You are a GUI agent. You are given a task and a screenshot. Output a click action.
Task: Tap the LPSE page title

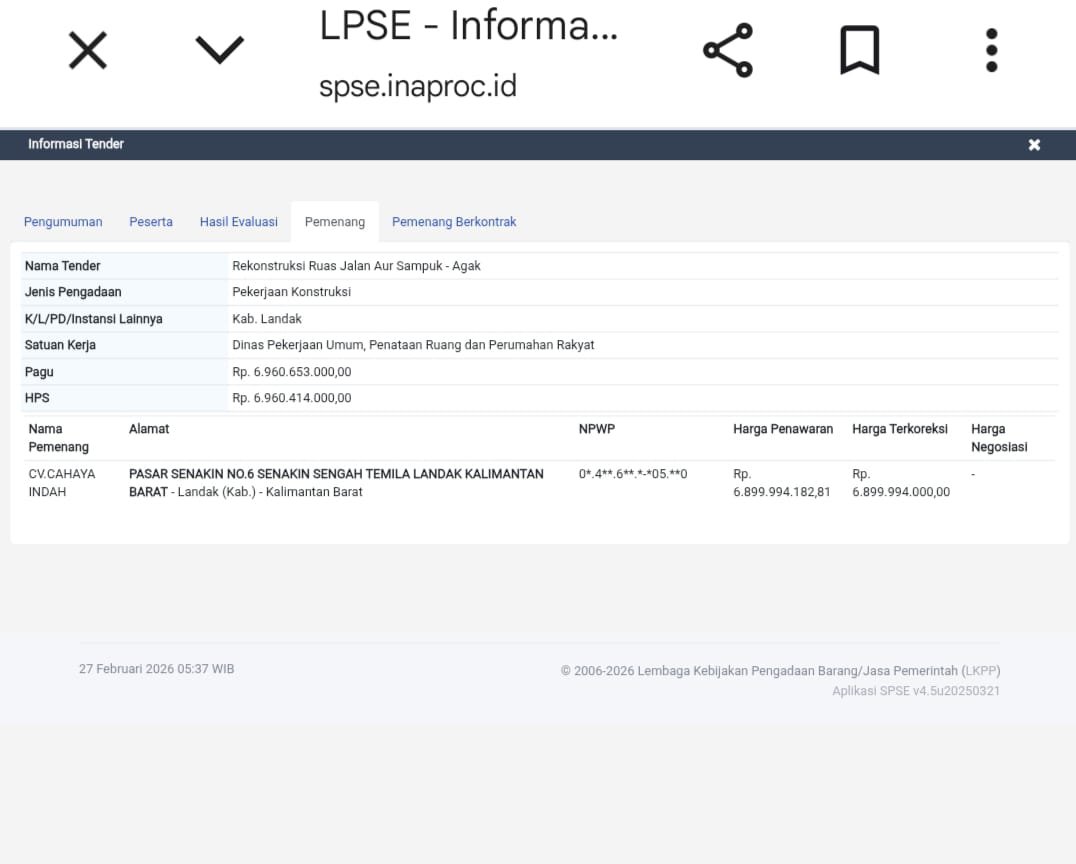468,26
